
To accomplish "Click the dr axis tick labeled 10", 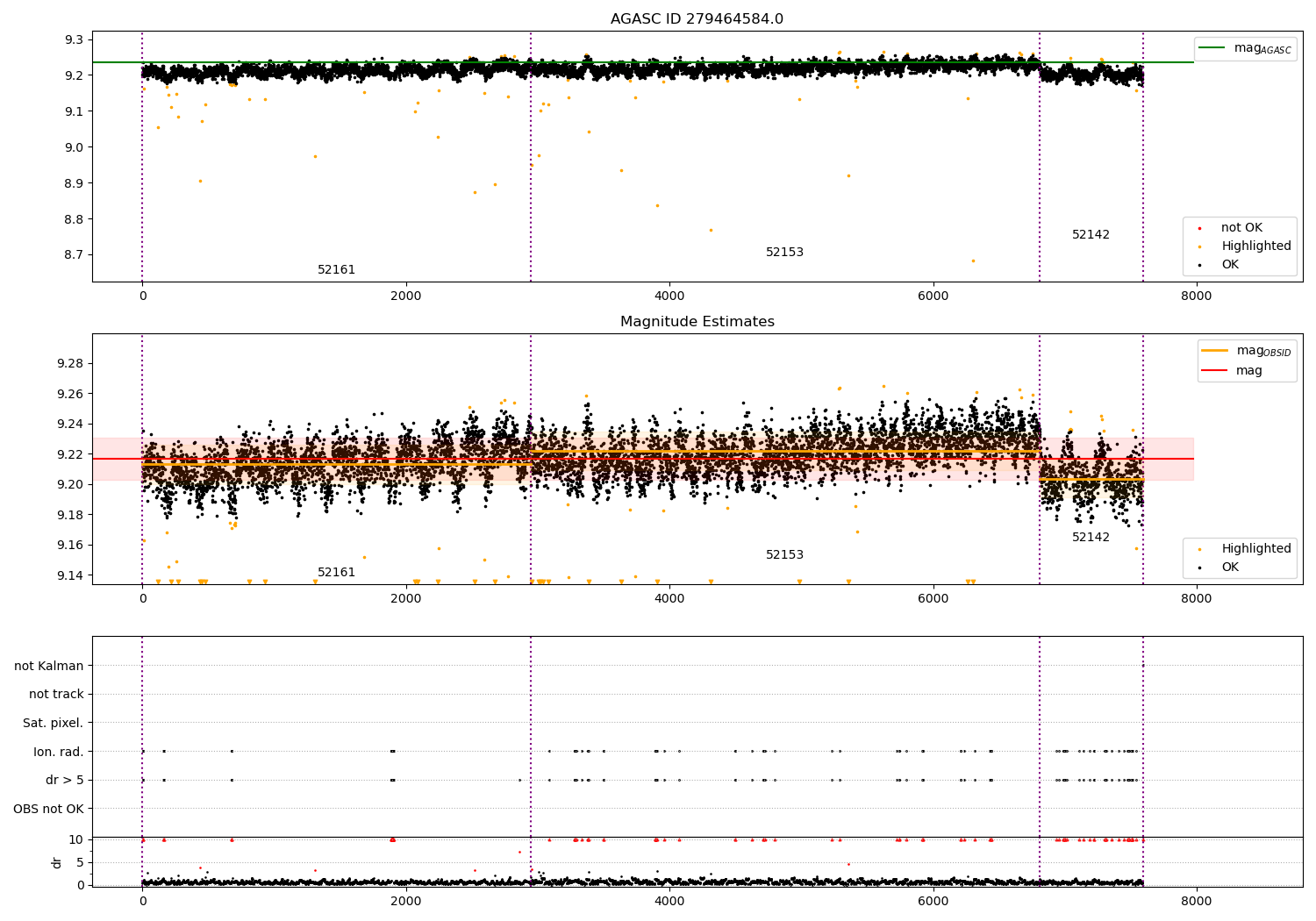I will (x=76, y=839).
